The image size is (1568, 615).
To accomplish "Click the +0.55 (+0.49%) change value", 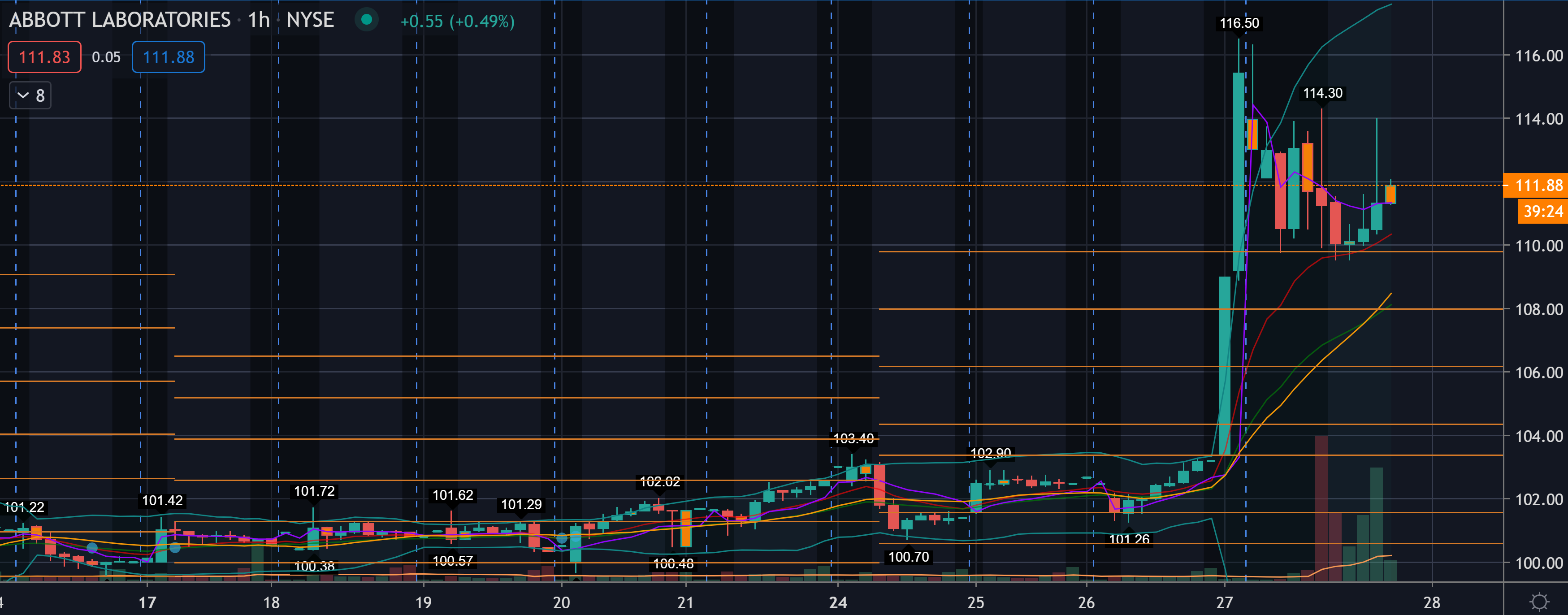I will click(x=457, y=22).
